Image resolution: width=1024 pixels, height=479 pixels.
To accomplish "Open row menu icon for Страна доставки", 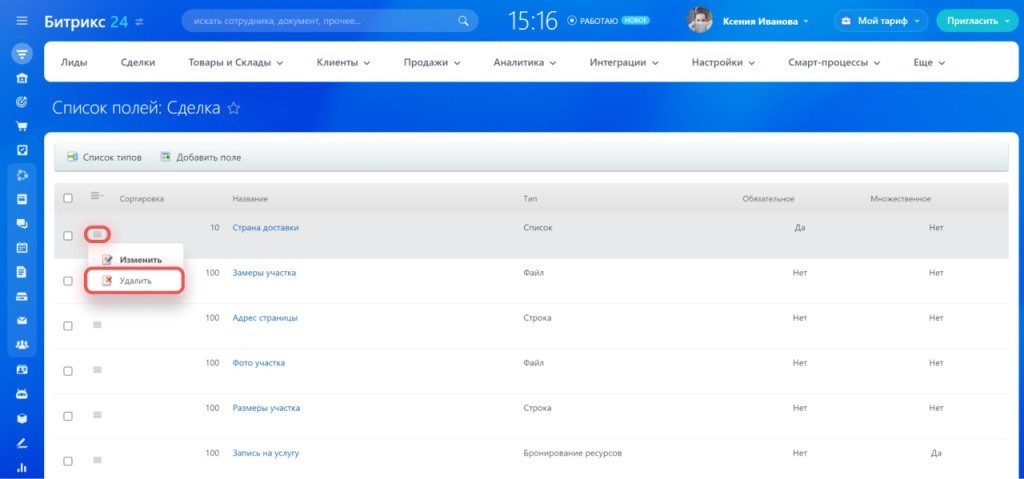I will coord(97,235).
